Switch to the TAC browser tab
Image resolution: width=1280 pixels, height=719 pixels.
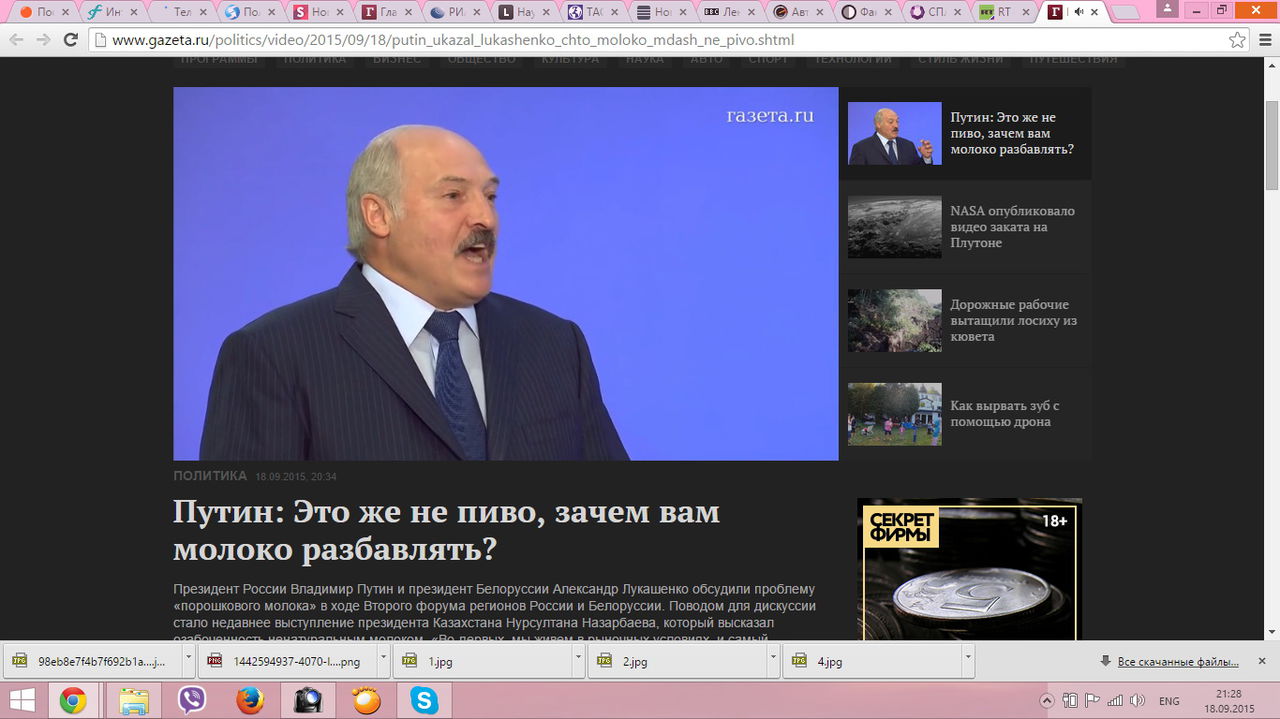pyautogui.click(x=592, y=12)
